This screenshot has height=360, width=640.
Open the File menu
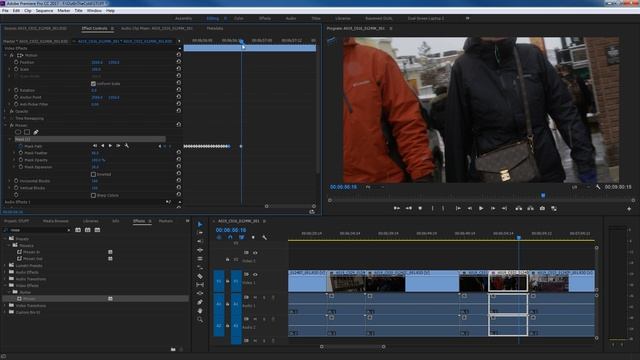(x=5, y=11)
